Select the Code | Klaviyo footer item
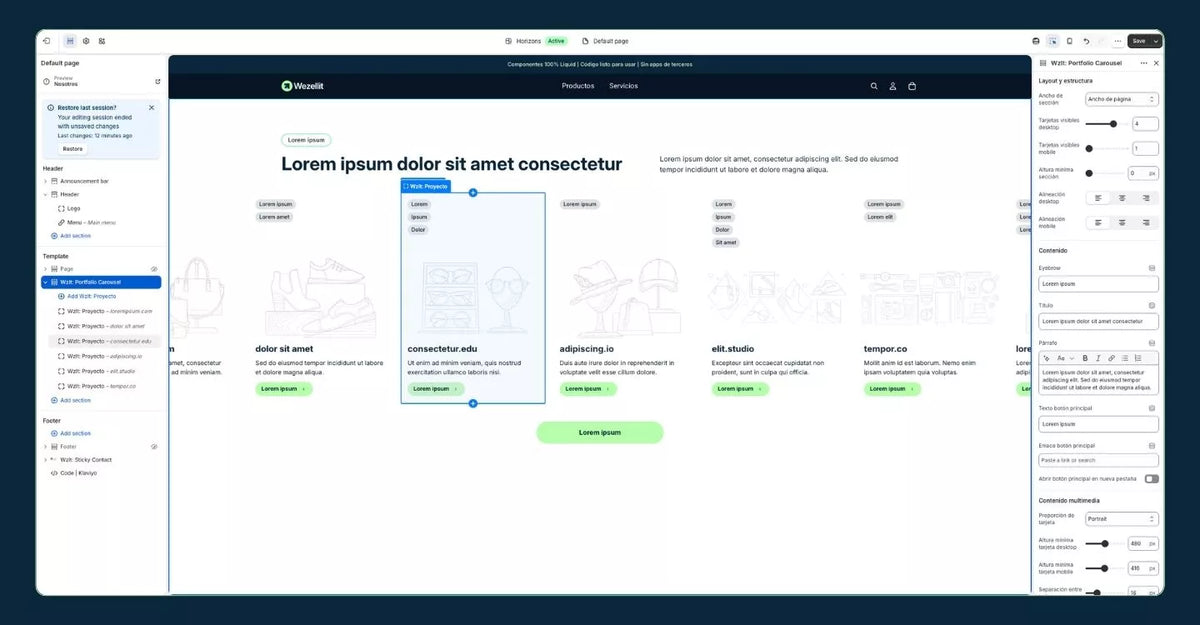This screenshot has width=1200, height=625. click(73, 473)
